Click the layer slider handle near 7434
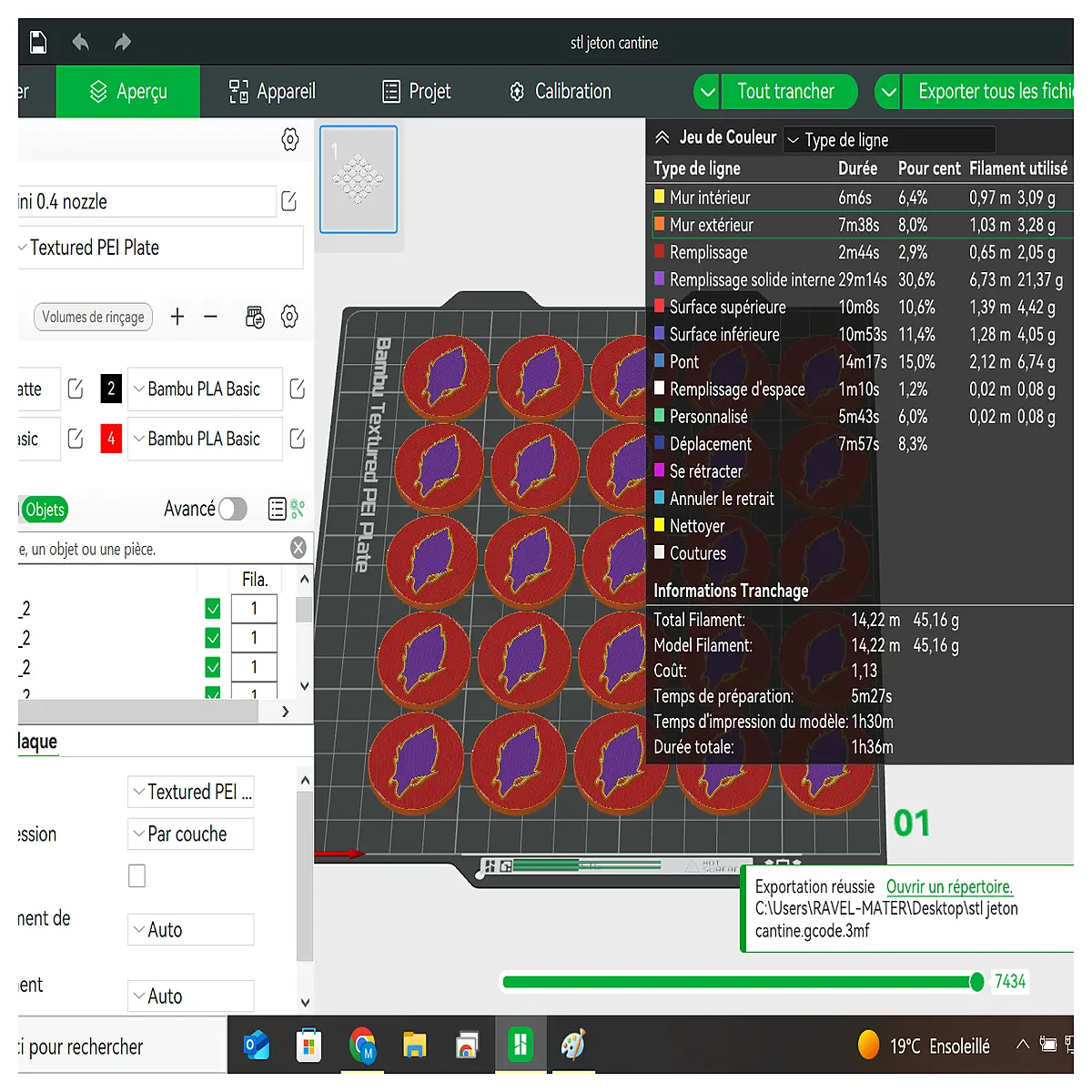Image resolution: width=1092 pixels, height=1092 pixels. (x=977, y=981)
